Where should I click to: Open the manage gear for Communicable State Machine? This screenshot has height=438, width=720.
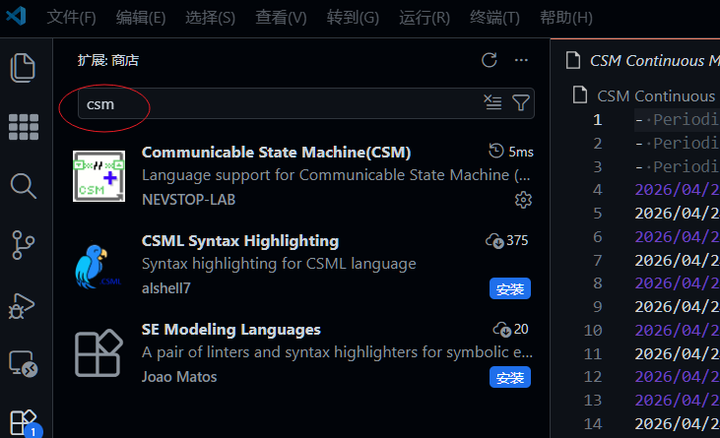[x=523, y=200]
